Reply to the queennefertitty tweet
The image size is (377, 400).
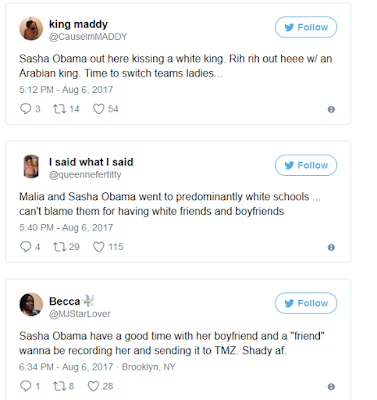pyautogui.click(x=25, y=247)
